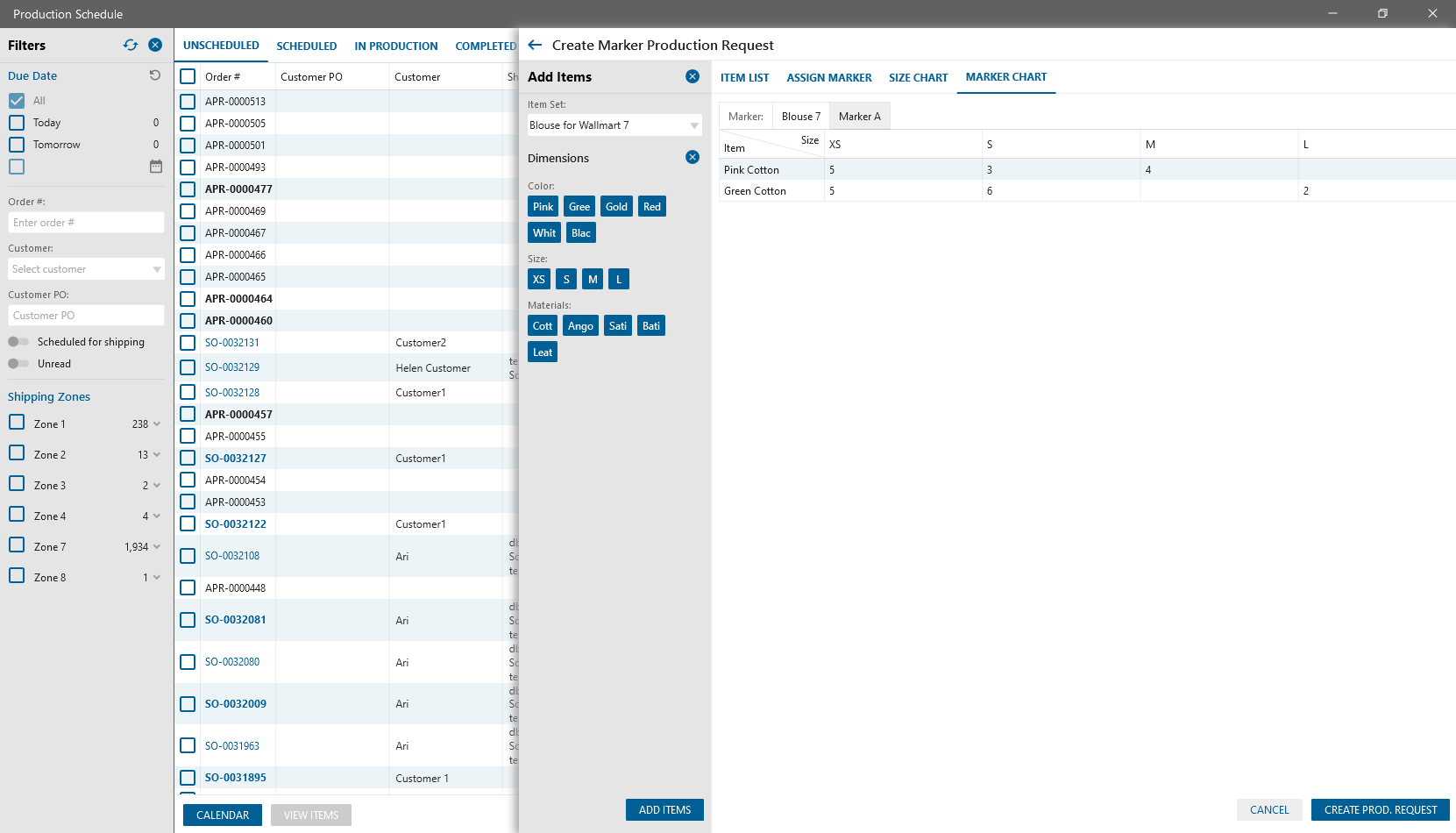Viewport: 1456px width, 833px height.
Task: Expand Zone 4 shipping zone
Action: click(157, 516)
